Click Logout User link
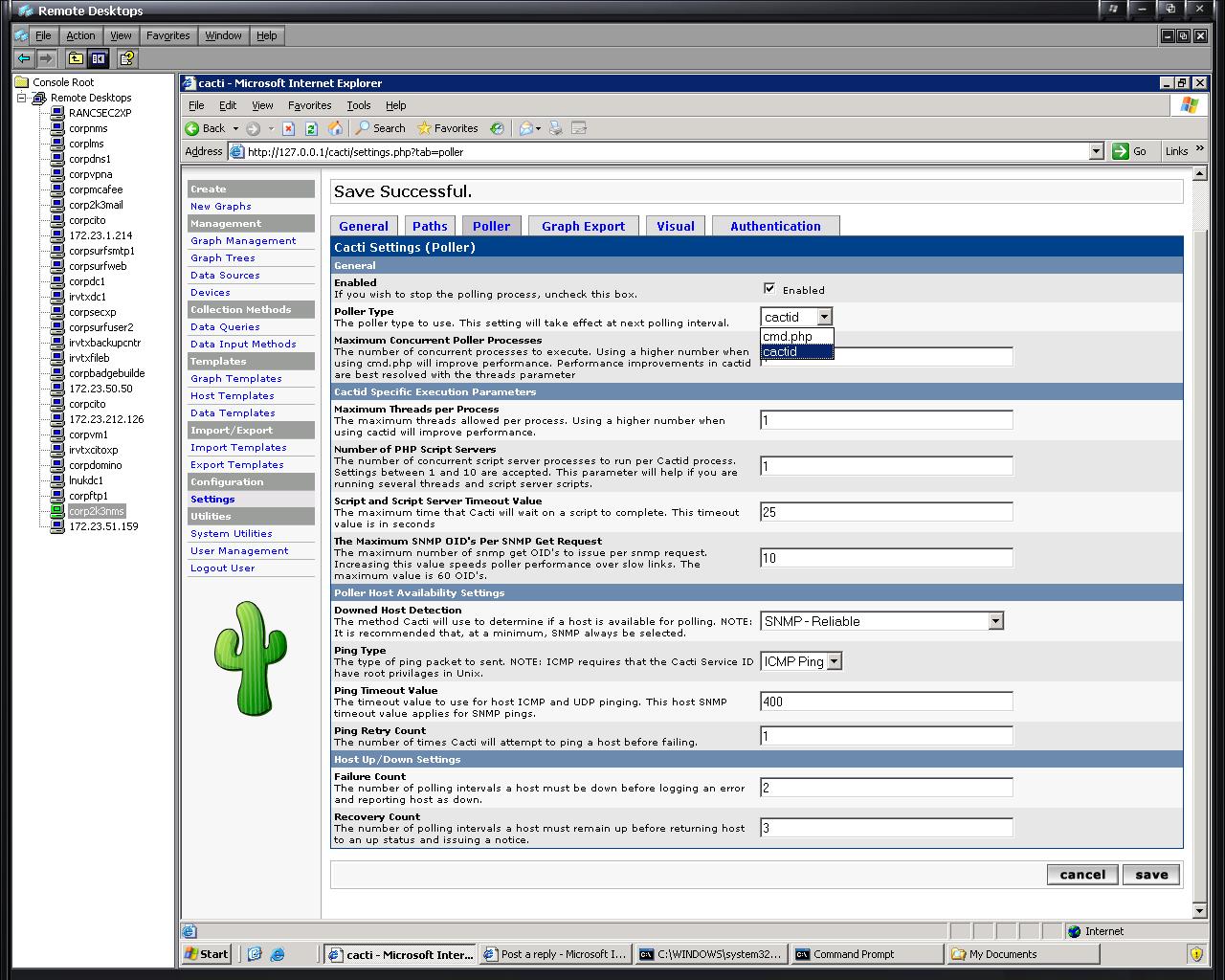The image size is (1225, 980). pyautogui.click(x=222, y=568)
